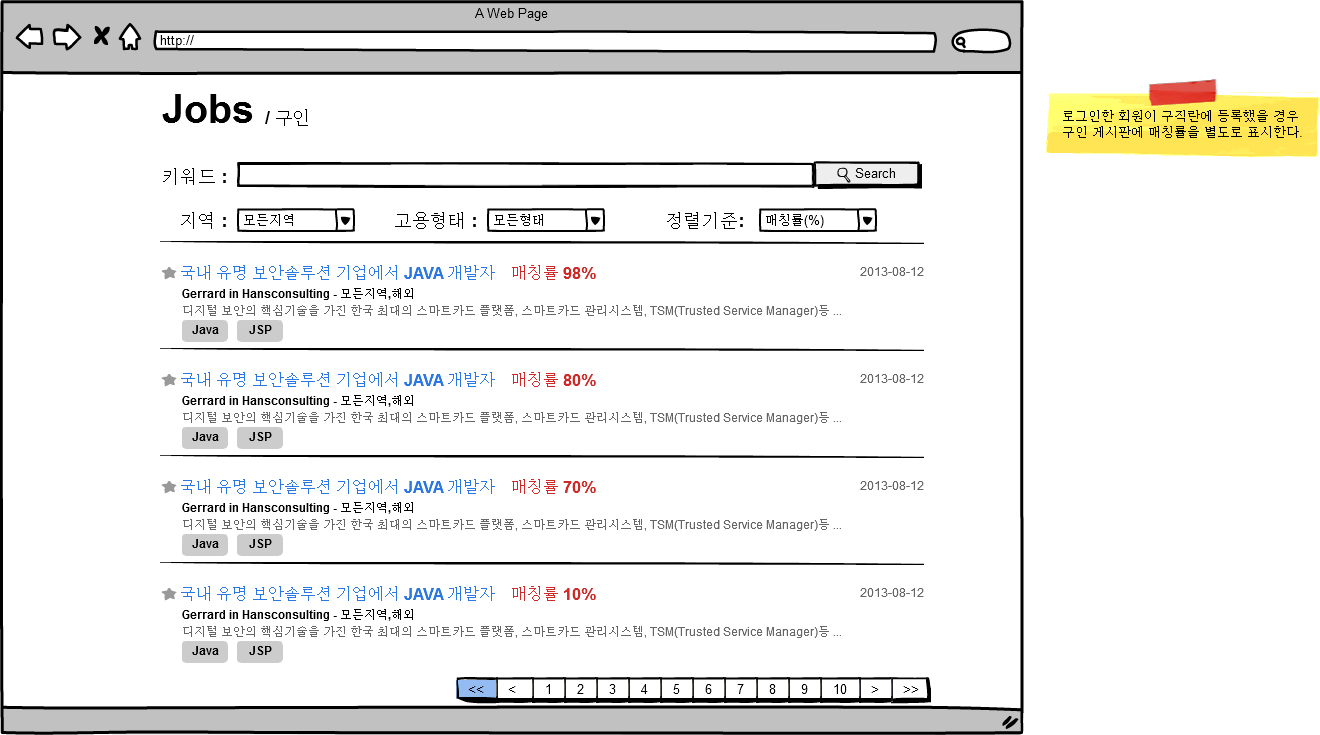Image resolution: width=1320 pixels, height=735 pixels.
Task: Select page 5 in pagination
Action: (677, 689)
